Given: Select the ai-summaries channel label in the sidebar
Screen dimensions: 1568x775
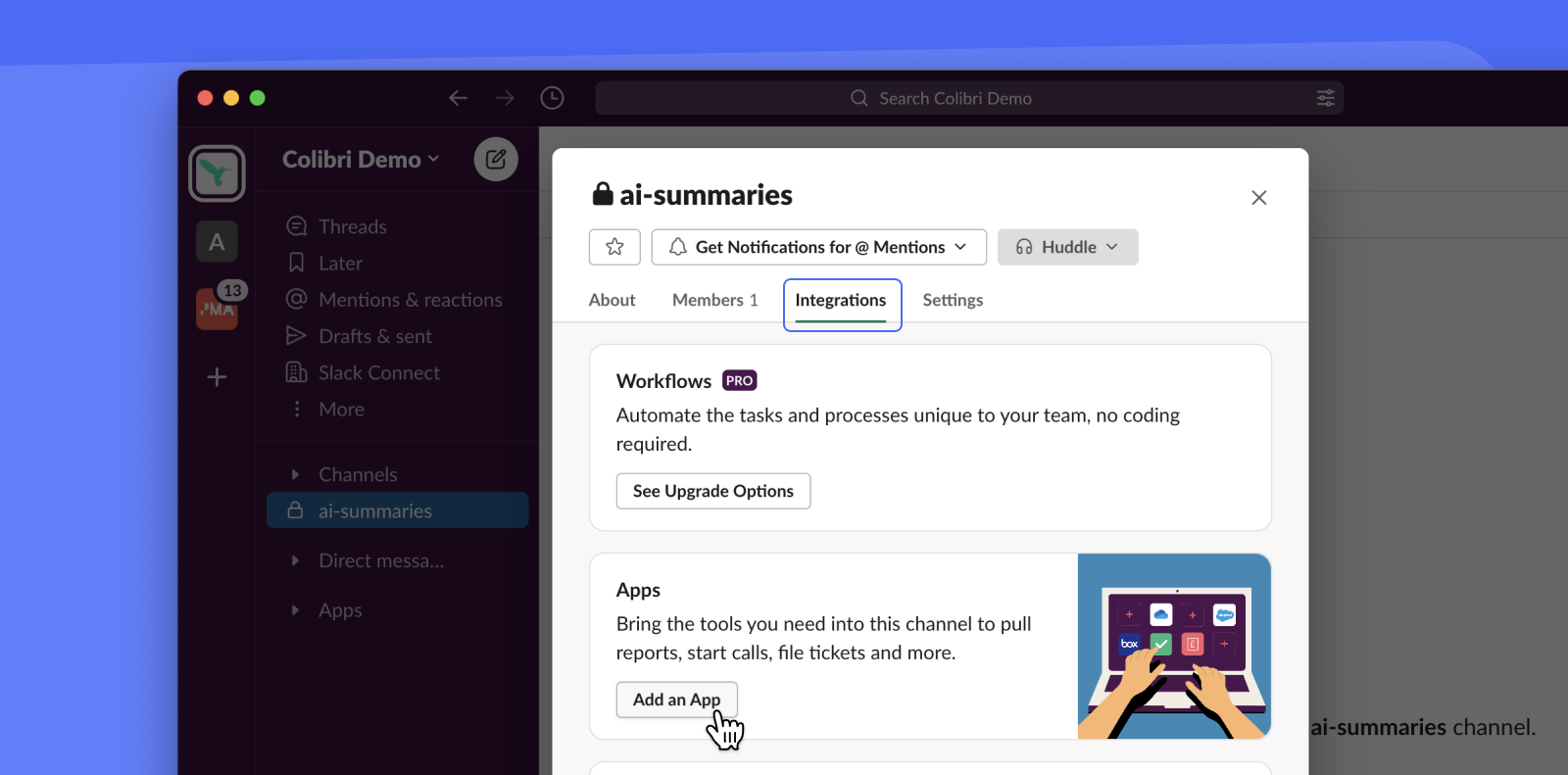Looking at the screenshot, I should (x=375, y=511).
